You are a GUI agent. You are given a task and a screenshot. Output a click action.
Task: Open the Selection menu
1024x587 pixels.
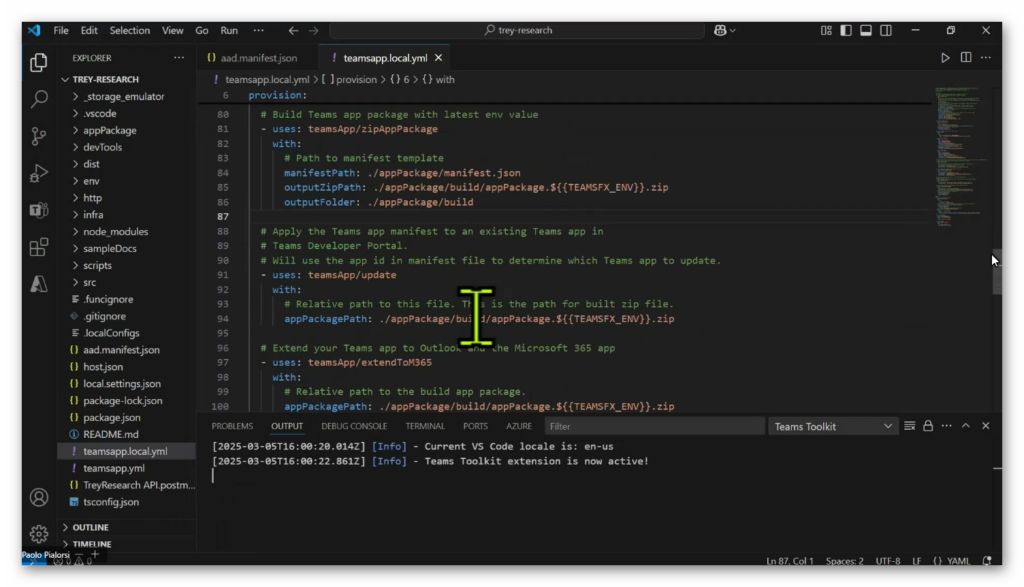coord(129,30)
